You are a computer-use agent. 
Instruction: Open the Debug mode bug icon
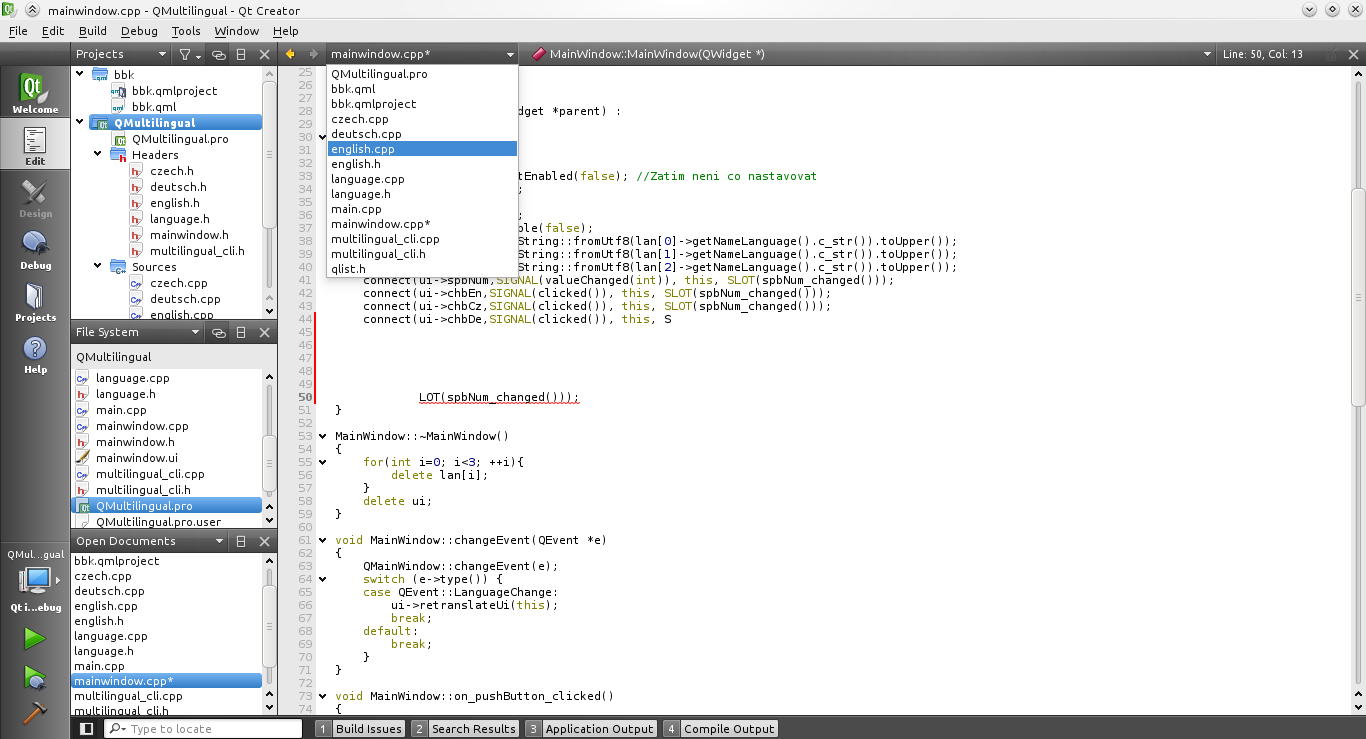pos(35,250)
